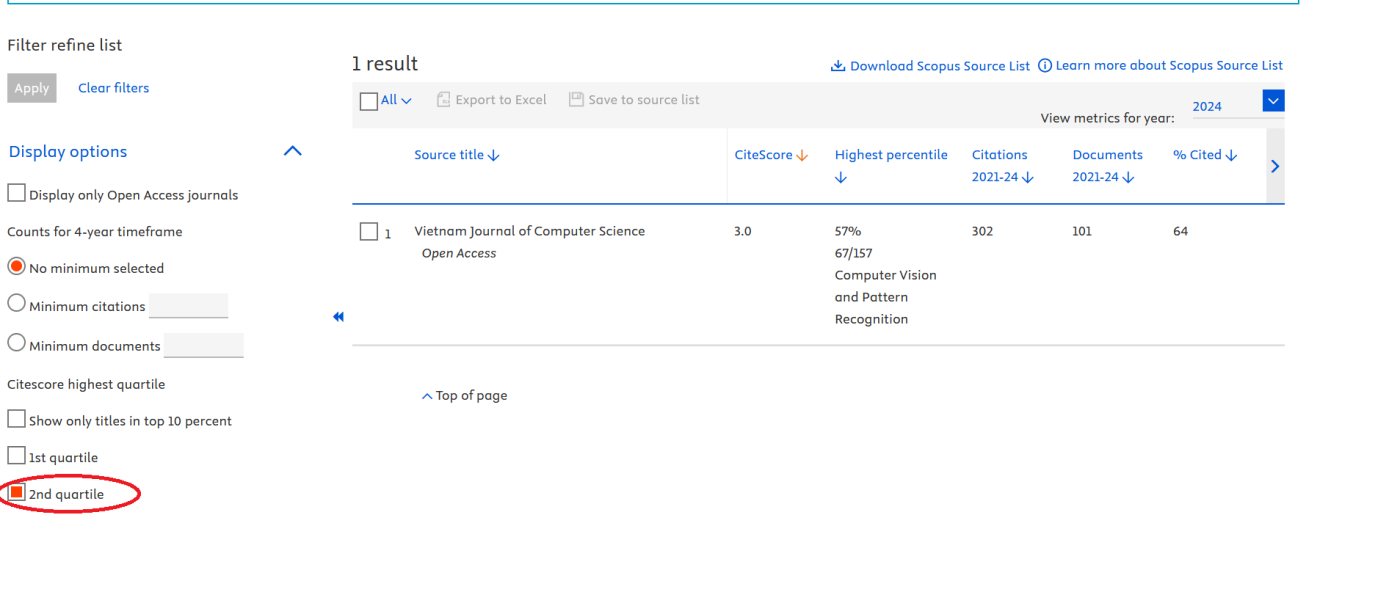Open the metrics year dropdown button

pos(1274,100)
